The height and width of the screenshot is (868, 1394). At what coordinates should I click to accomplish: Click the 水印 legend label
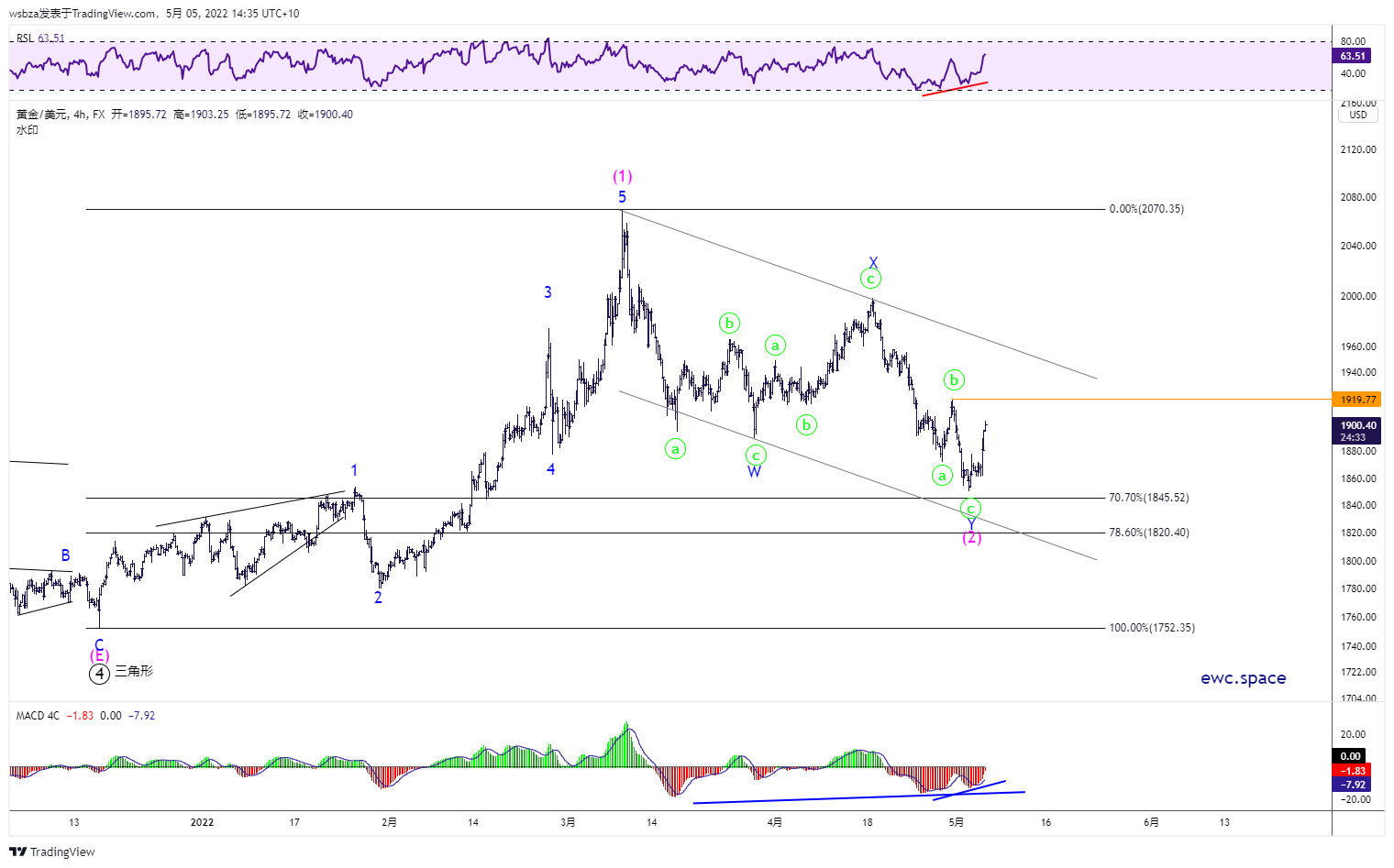coord(27,130)
